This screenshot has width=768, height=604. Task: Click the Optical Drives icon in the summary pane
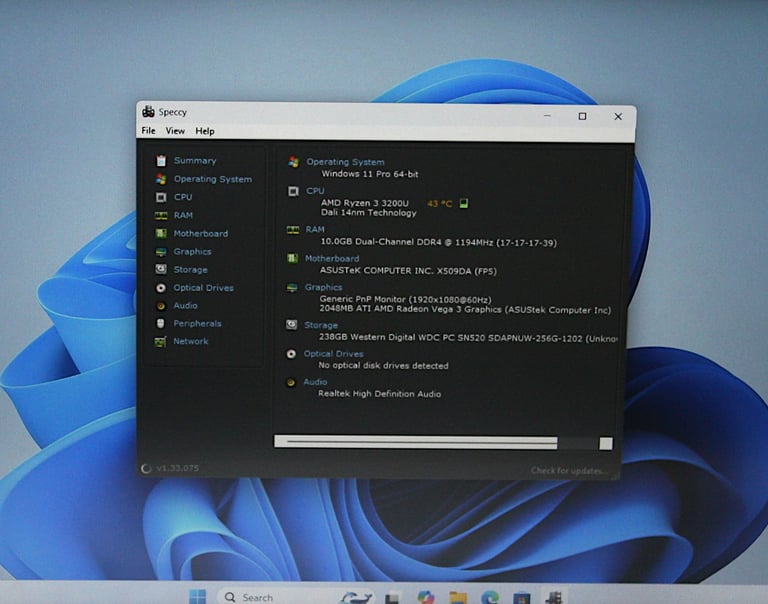(x=291, y=354)
